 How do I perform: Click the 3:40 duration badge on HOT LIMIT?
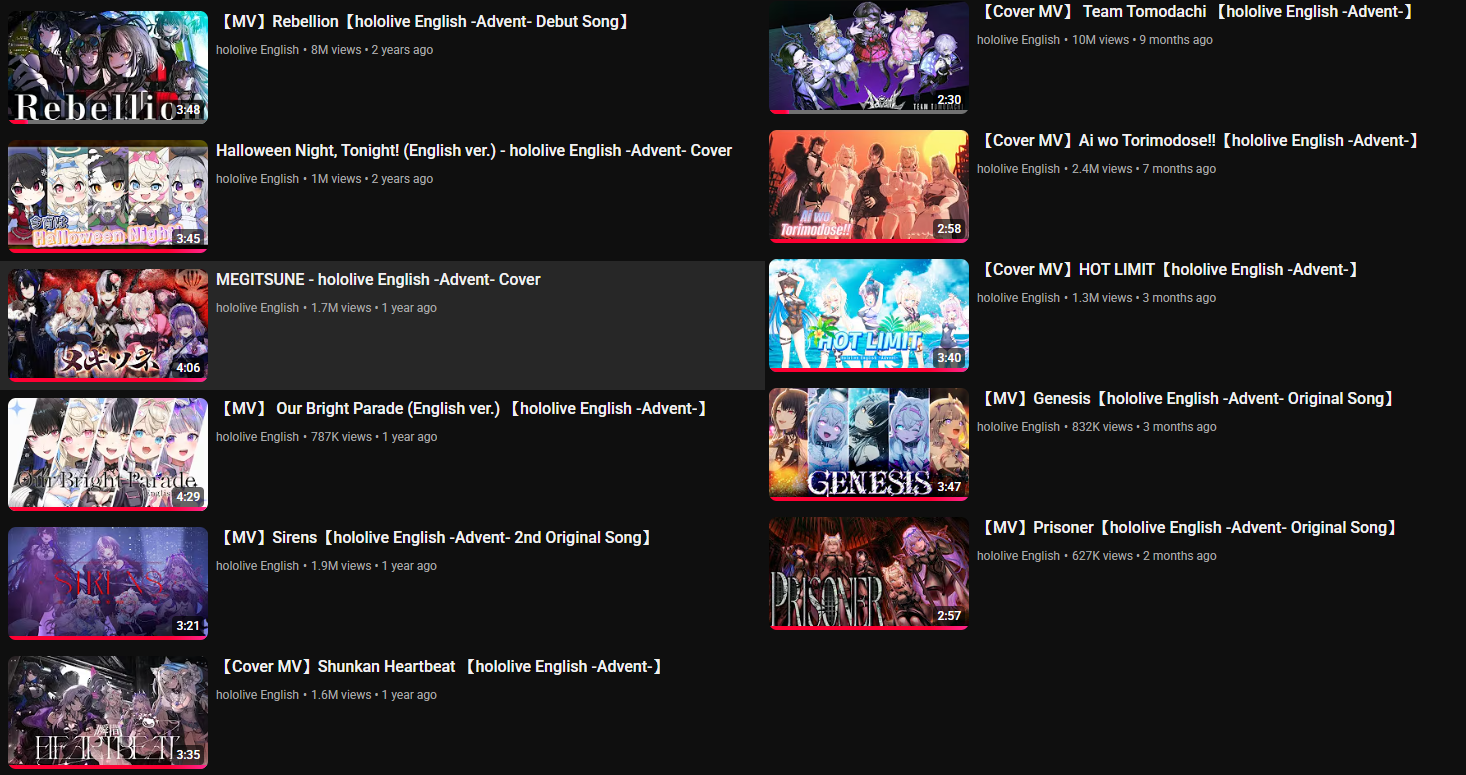(949, 358)
